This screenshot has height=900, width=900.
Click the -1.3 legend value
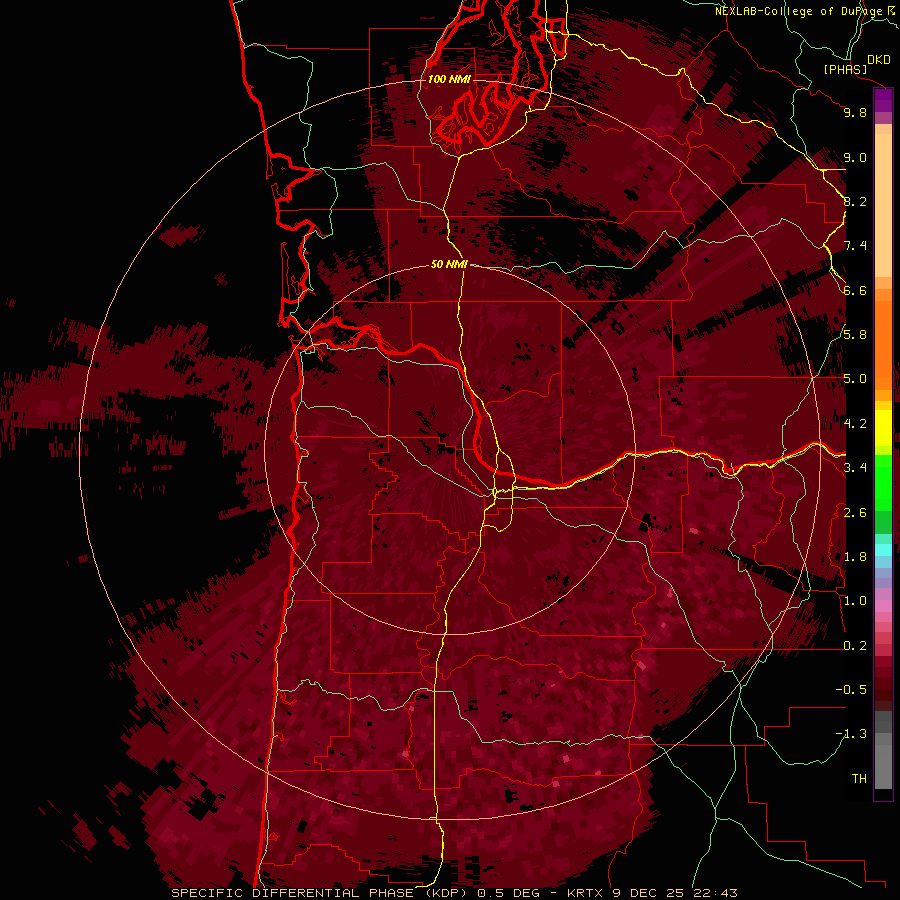(x=851, y=734)
